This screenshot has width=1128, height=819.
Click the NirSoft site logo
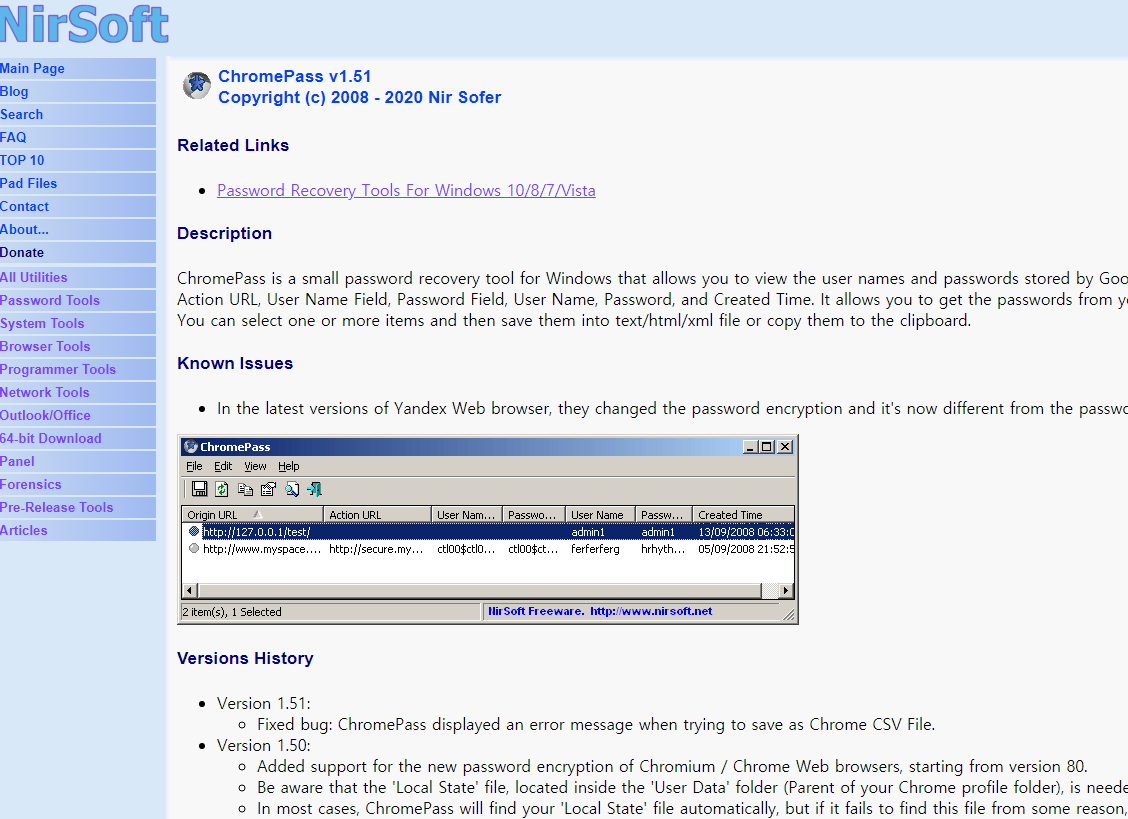click(83, 24)
